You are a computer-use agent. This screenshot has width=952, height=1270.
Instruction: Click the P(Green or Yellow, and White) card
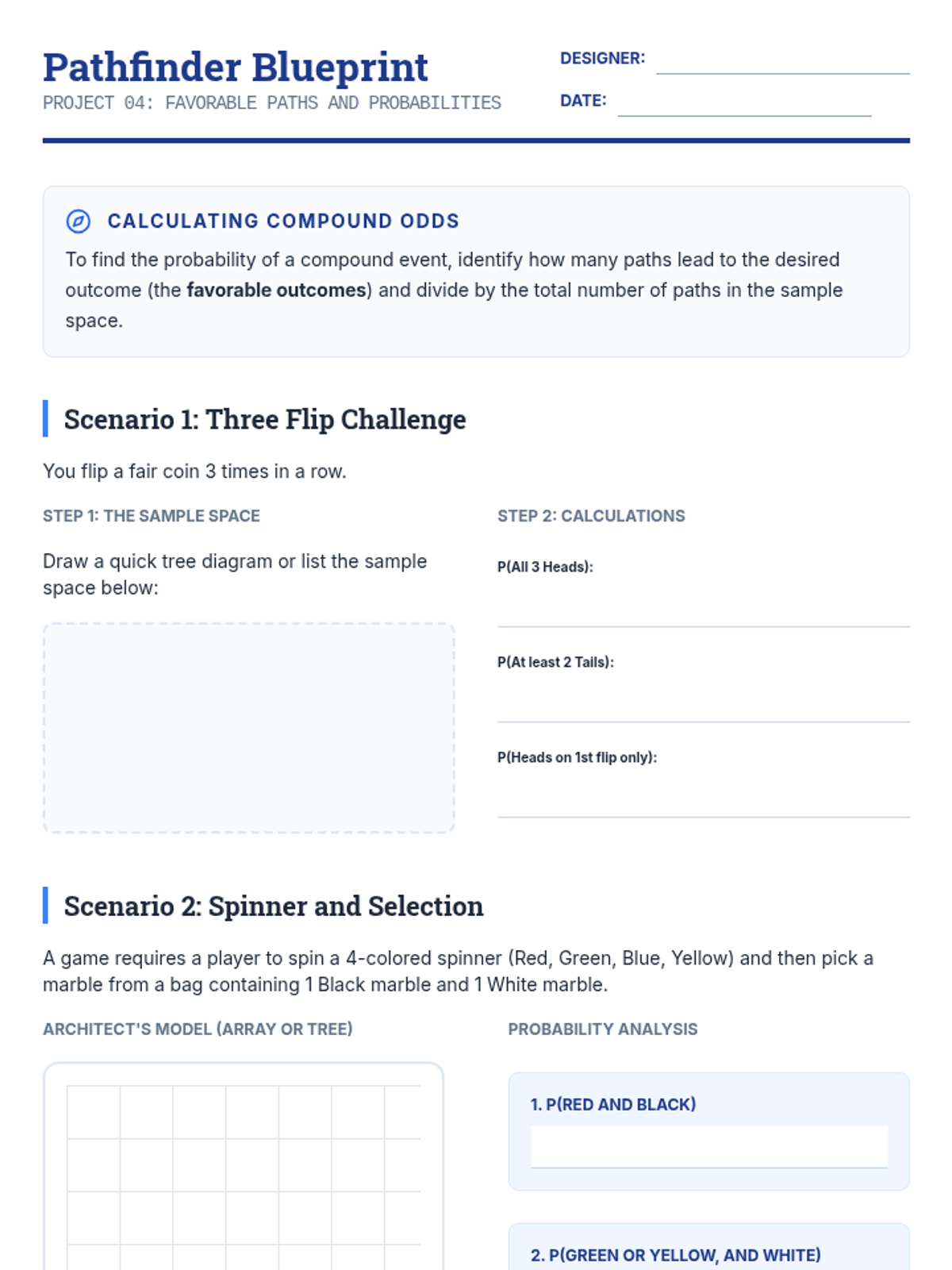pyautogui.click(x=708, y=1247)
